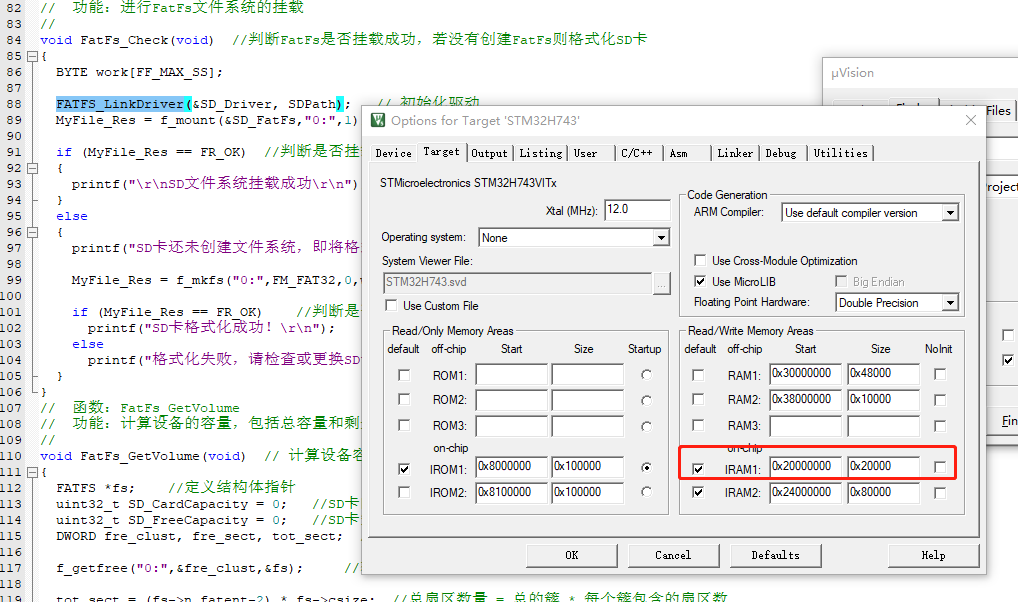Viewport: 1018px width, 602px height.
Task: Open the Device tab
Action: click(393, 153)
